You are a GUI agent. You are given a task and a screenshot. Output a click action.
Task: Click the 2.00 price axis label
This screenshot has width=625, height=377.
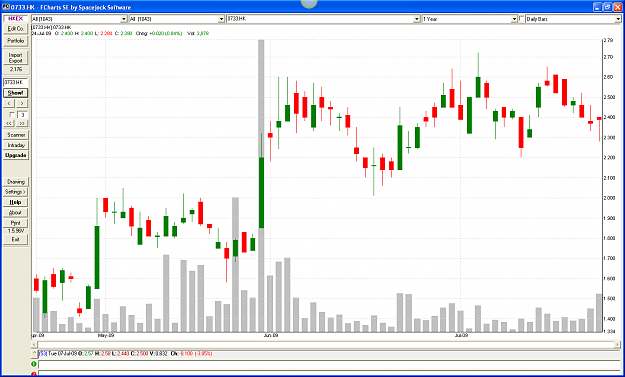608,198
